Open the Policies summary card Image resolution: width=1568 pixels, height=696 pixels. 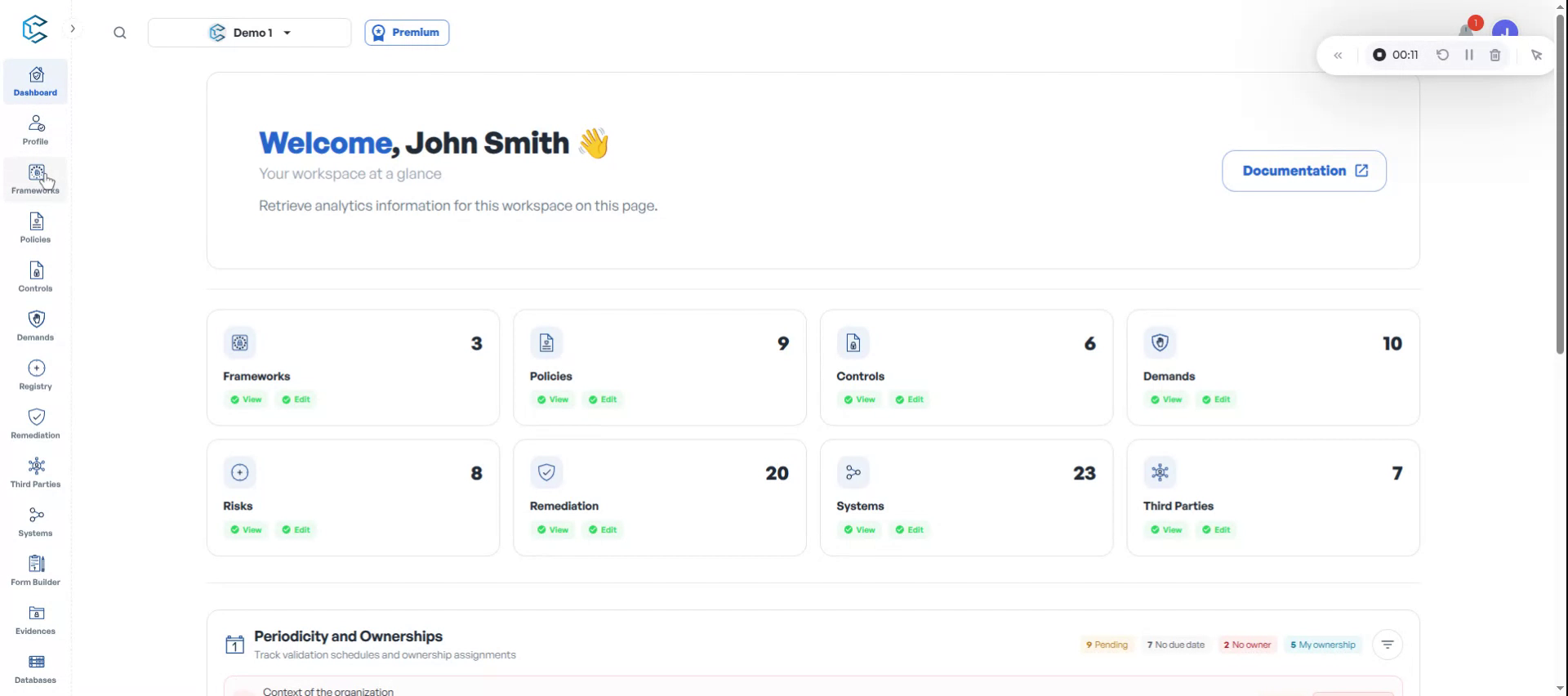[x=660, y=368]
